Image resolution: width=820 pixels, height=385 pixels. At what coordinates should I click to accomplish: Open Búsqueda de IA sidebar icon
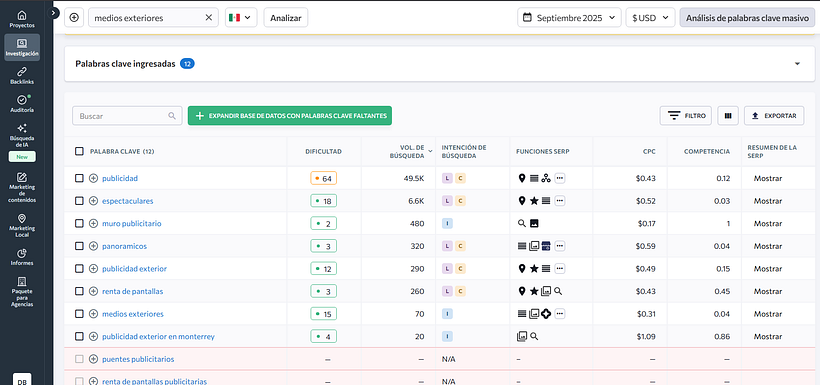(x=22, y=135)
